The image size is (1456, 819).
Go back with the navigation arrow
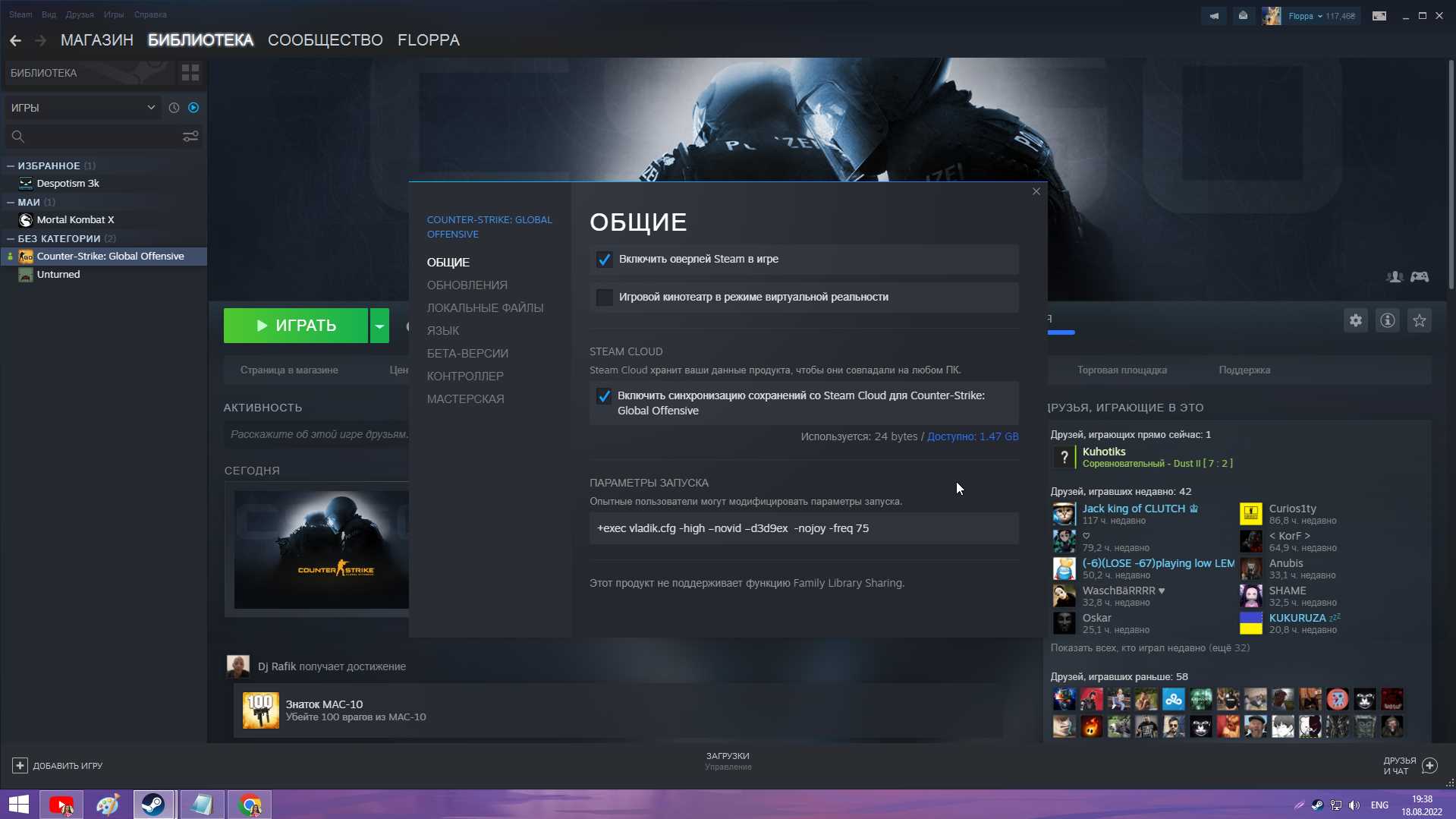15,40
